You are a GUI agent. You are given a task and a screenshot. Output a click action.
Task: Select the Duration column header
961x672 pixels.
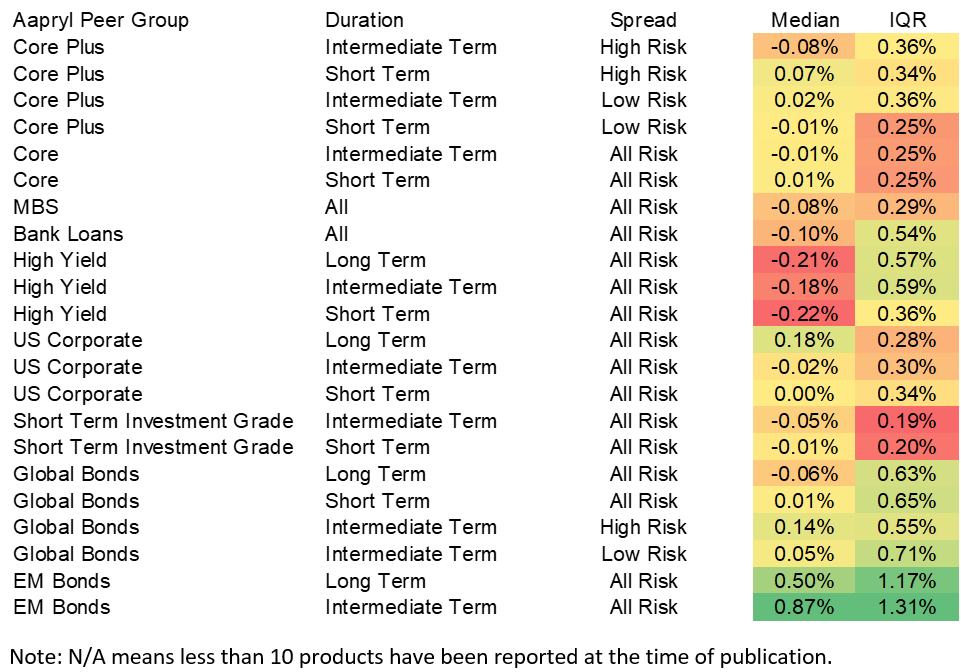tap(364, 20)
